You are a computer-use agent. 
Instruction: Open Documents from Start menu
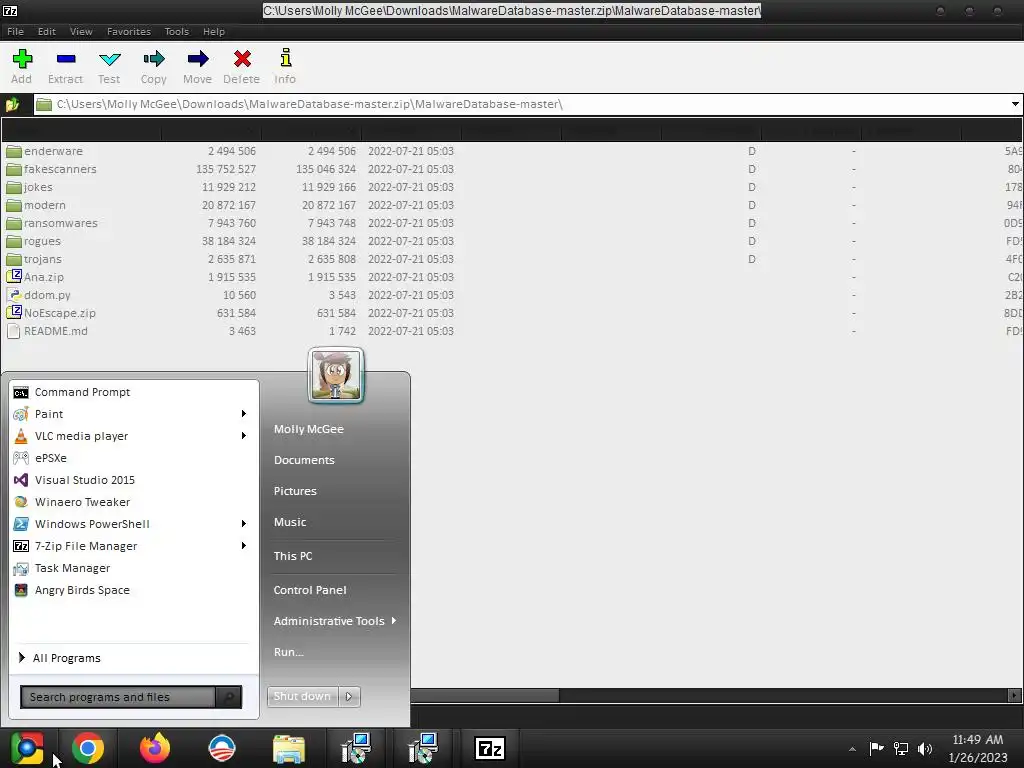point(304,460)
